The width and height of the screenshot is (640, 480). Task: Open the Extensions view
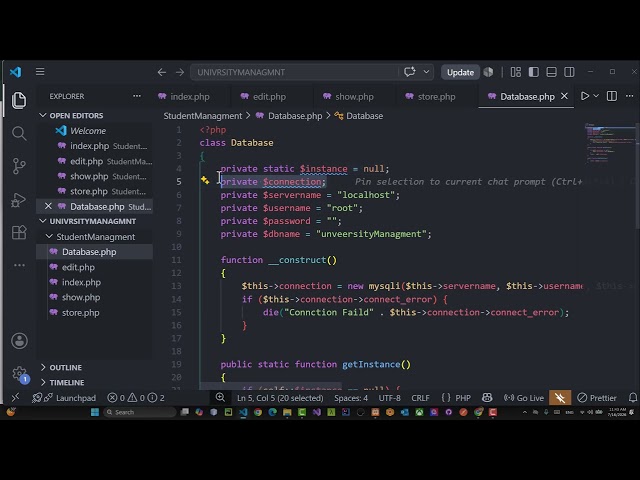click(x=19, y=233)
